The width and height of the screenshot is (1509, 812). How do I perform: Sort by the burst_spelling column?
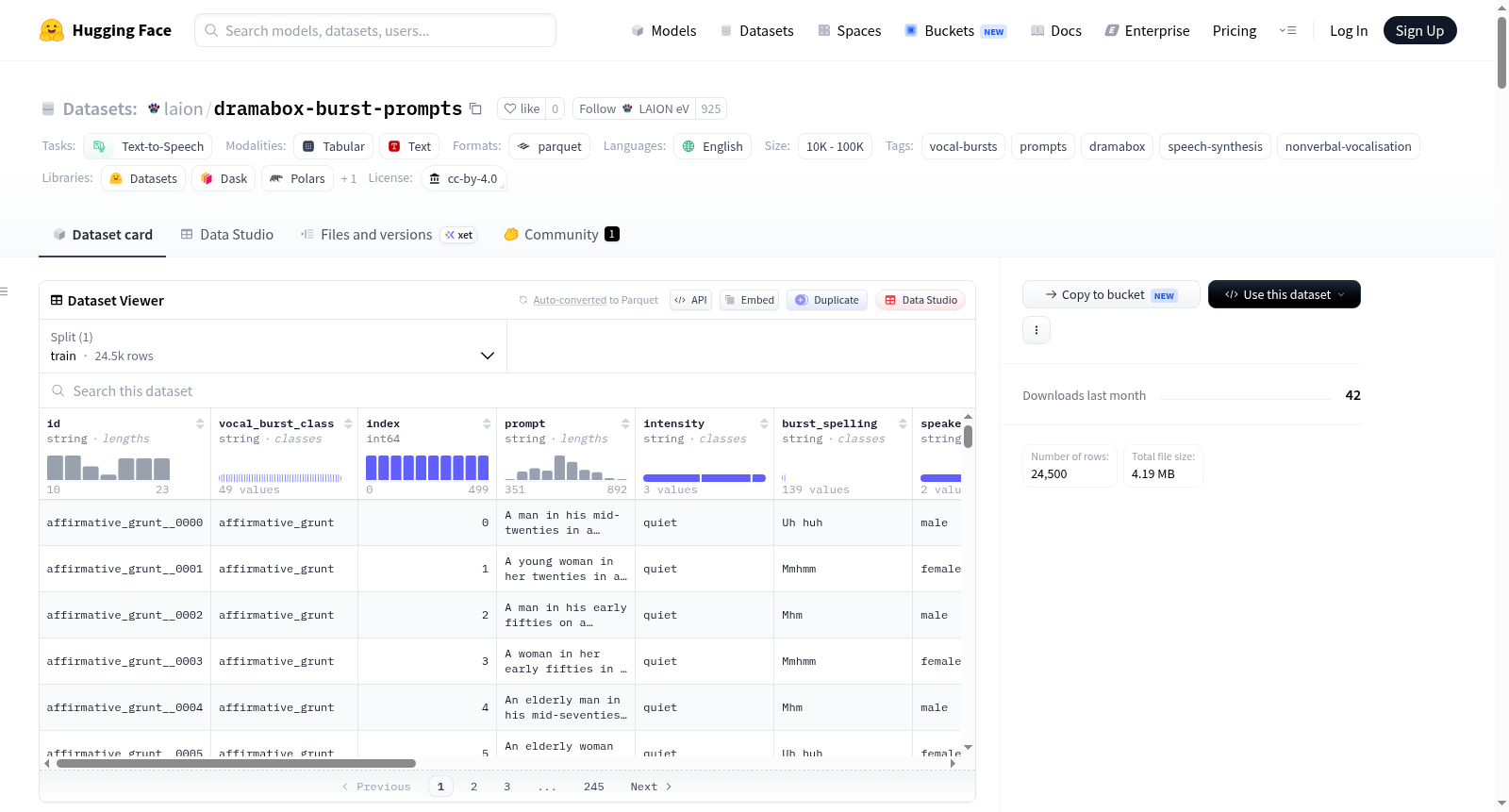tap(903, 424)
